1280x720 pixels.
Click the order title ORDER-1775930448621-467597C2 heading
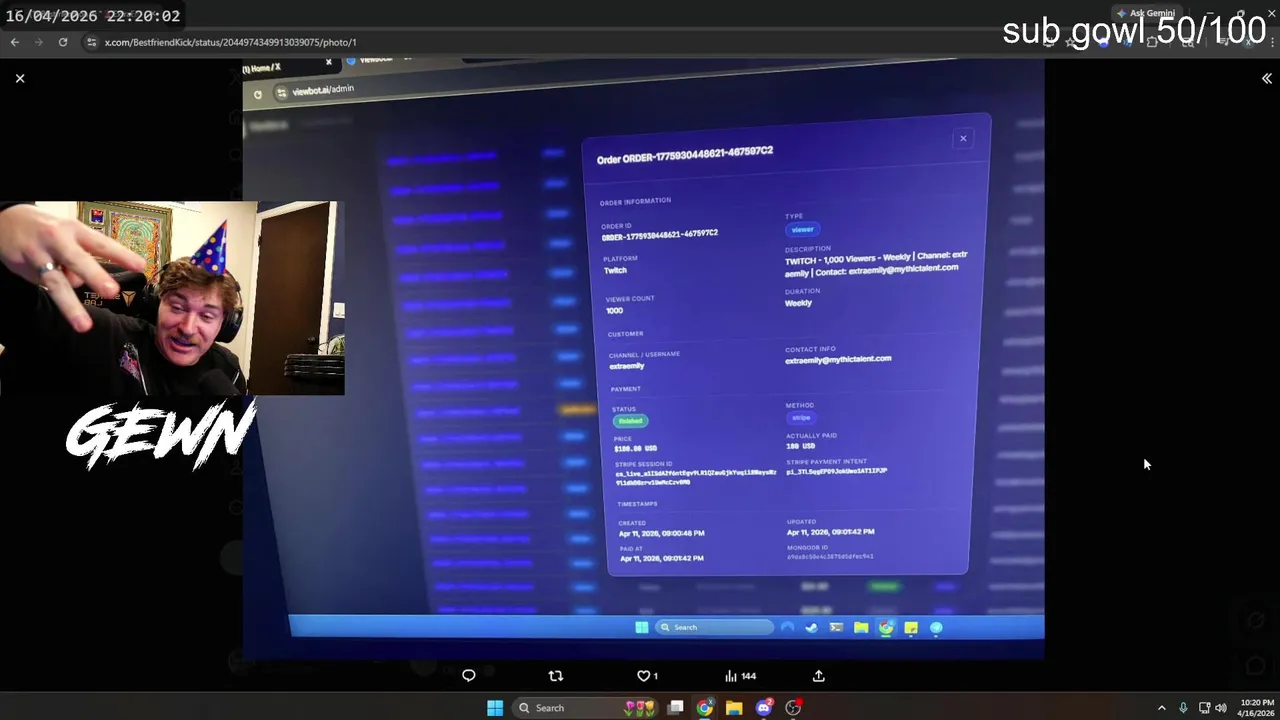(685, 155)
